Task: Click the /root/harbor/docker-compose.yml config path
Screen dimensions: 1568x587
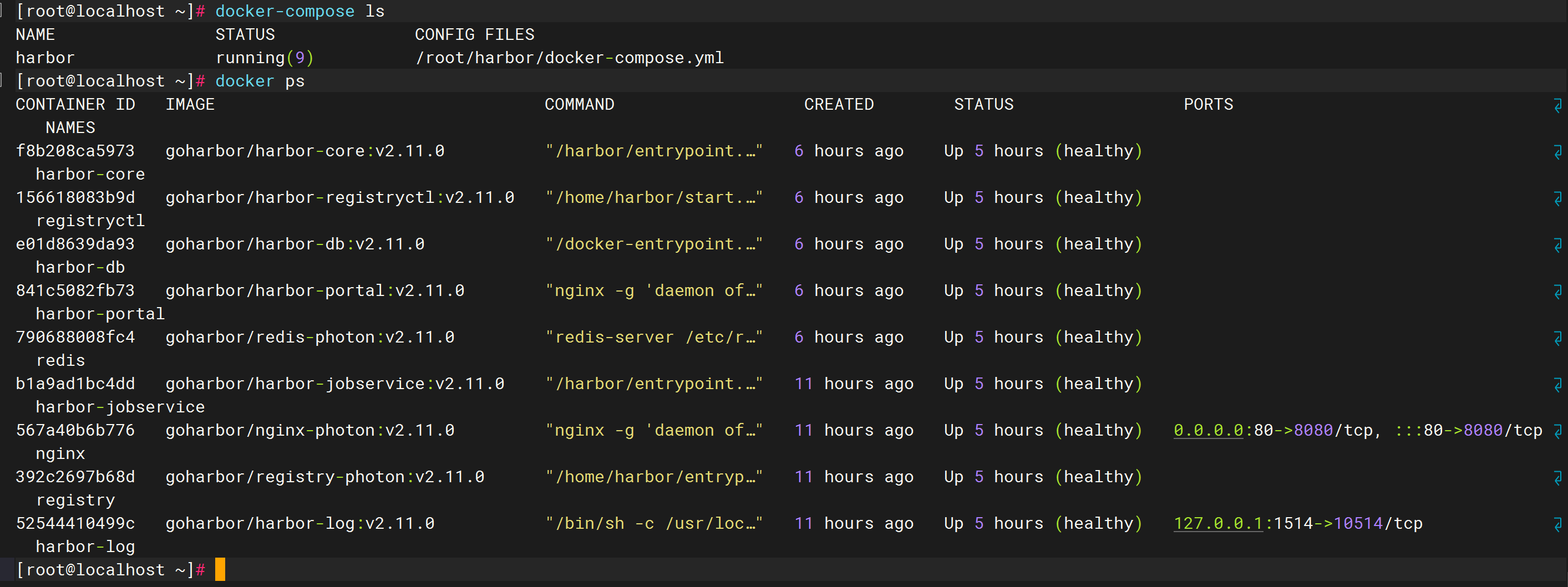Action: (569, 58)
